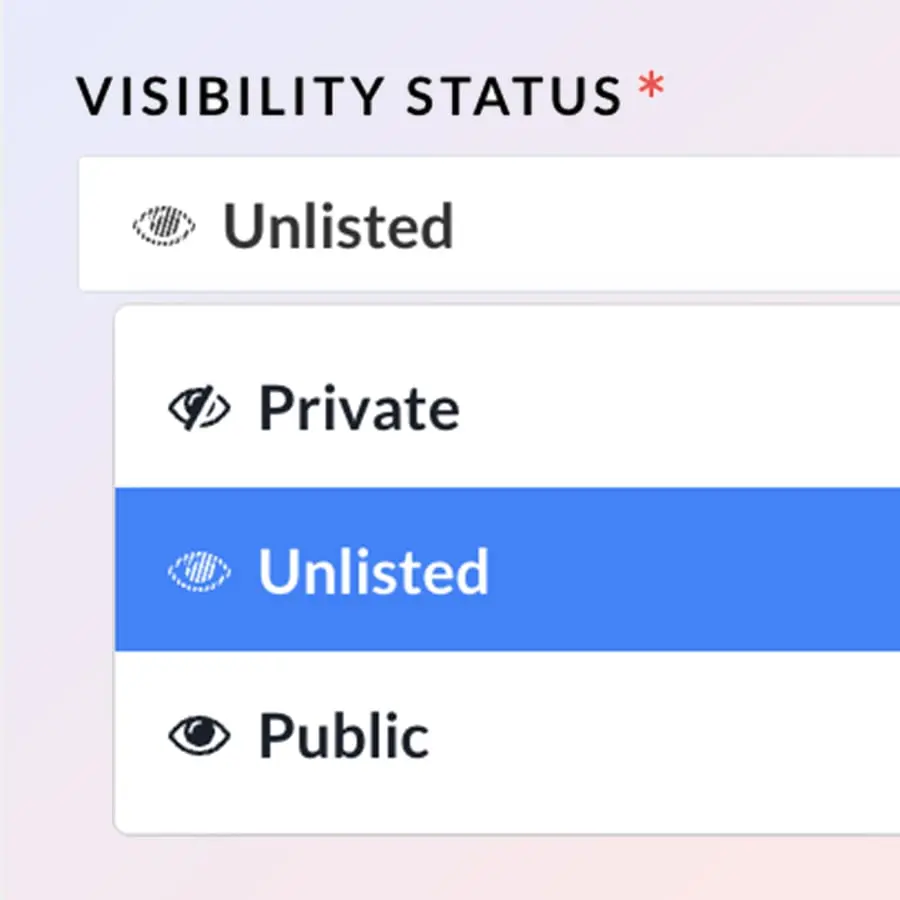The width and height of the screenshot is (900, 900).
Task: Click the Public label text
Action: click(x=343, y=736)
